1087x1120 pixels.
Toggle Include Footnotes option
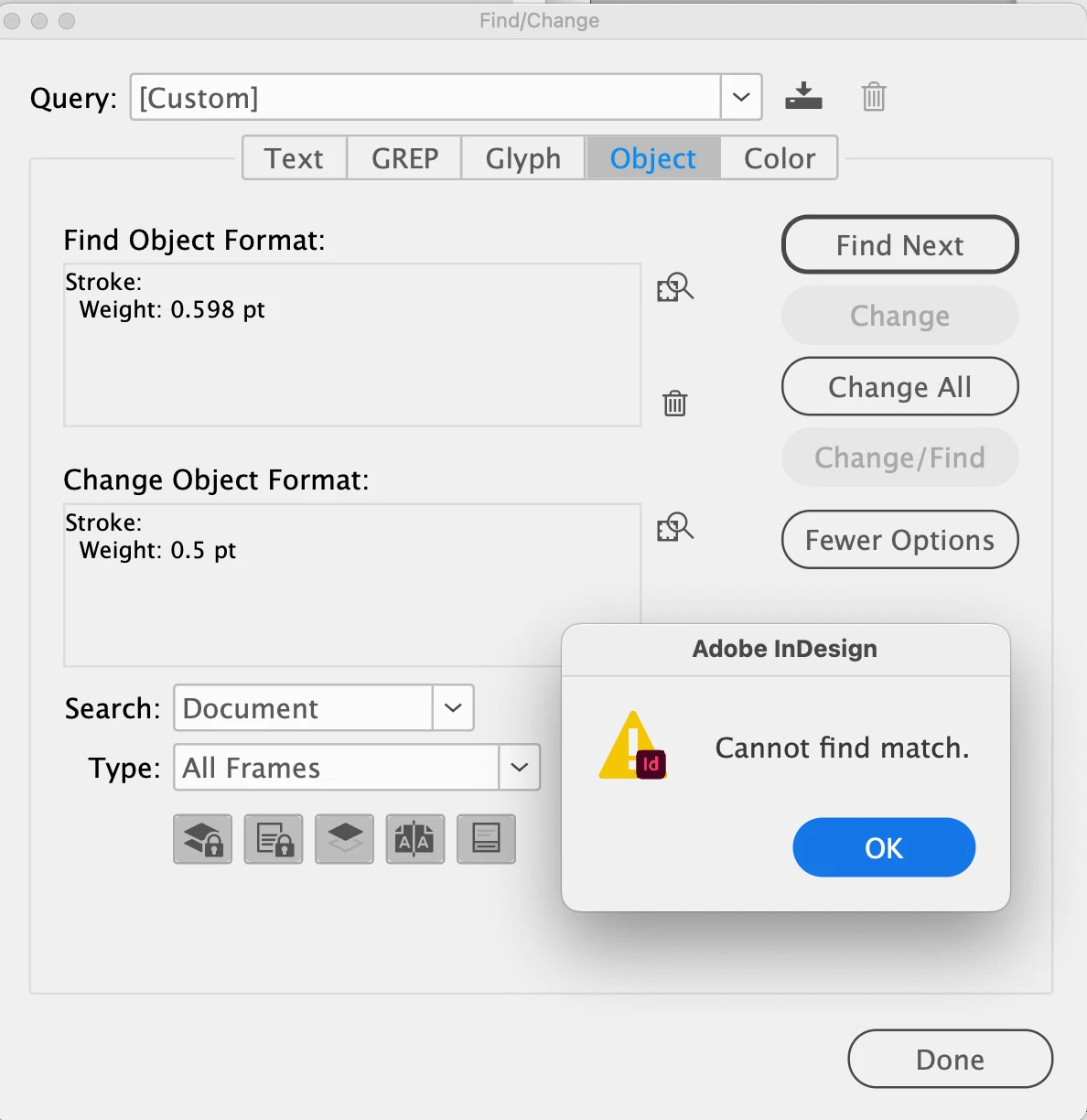pyautogui.click(x=486, y=839)
